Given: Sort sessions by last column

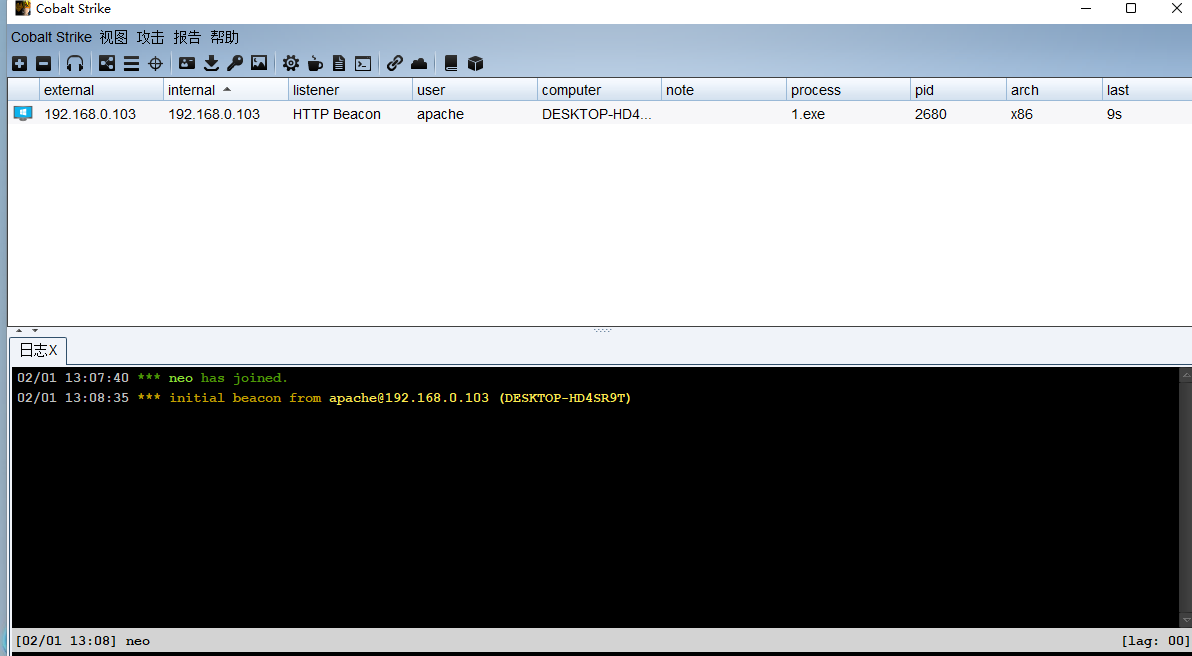Looking at the screenshot, I should tap(1147, 90).
